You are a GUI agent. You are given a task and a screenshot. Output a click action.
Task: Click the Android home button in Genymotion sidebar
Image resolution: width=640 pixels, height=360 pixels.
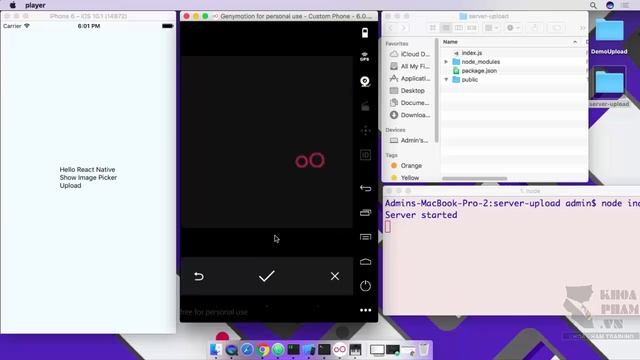click(365, 262)
